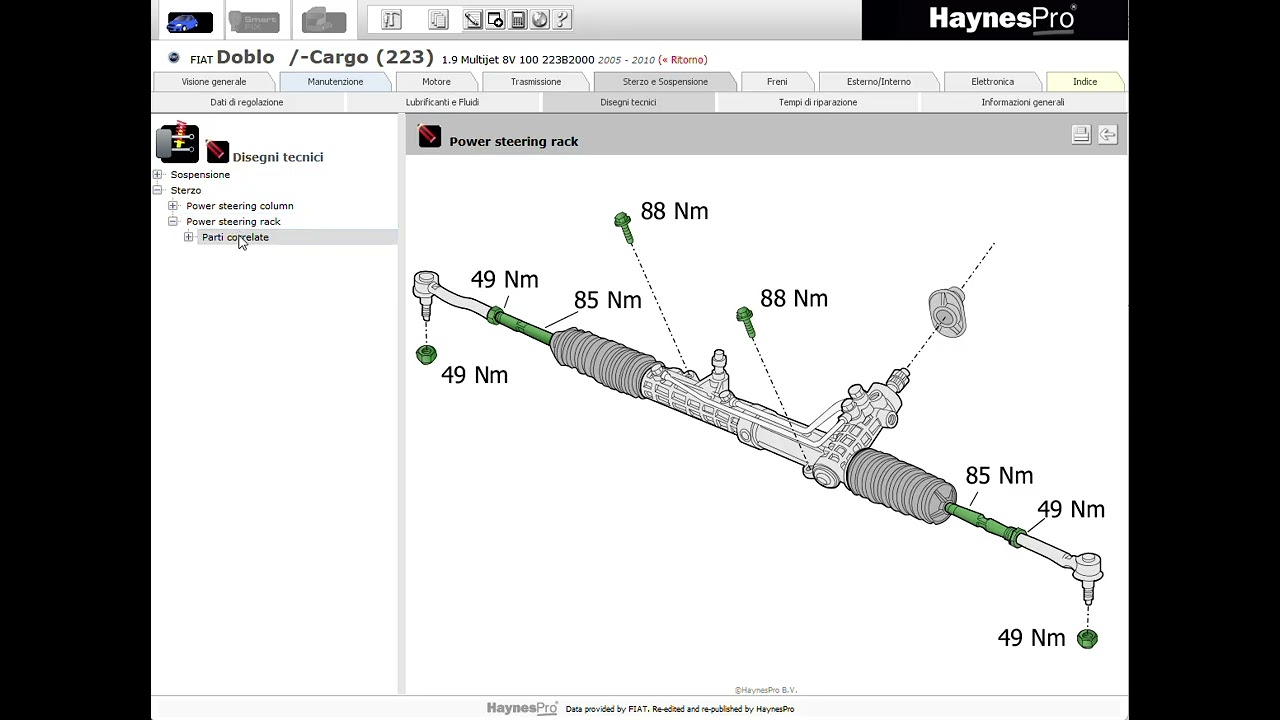This screenshot has height=720, width=1280.
Task: Click the globe language toolbar icon
Action: [x=540, y=20]
